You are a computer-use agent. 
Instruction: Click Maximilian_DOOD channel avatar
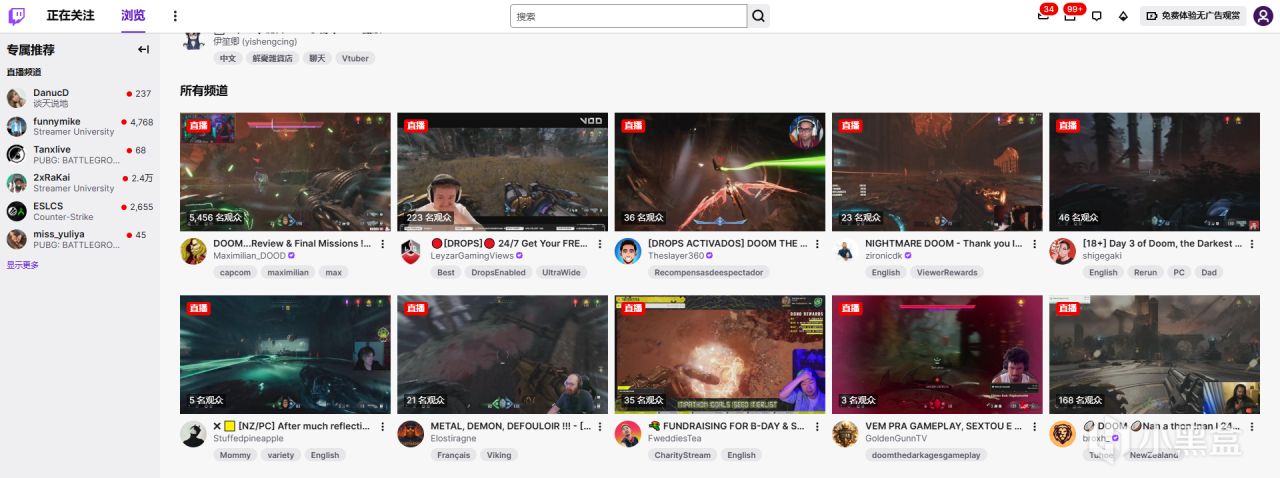coord(193,251)
